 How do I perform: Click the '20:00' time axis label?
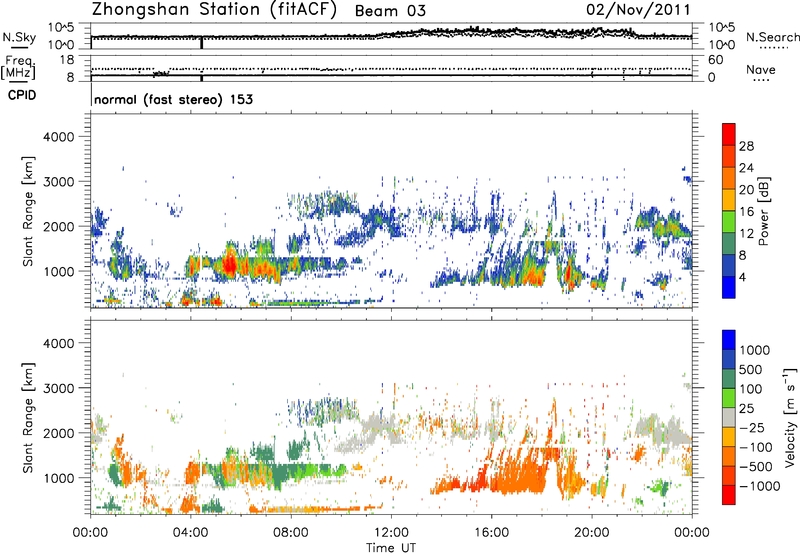tap(591, 533)
